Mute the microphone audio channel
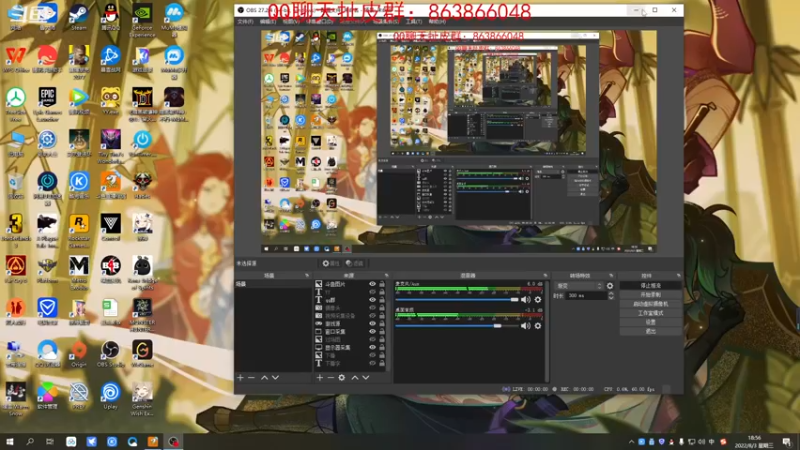Viewport: 800px width, 450px height. tap(526, 299)
